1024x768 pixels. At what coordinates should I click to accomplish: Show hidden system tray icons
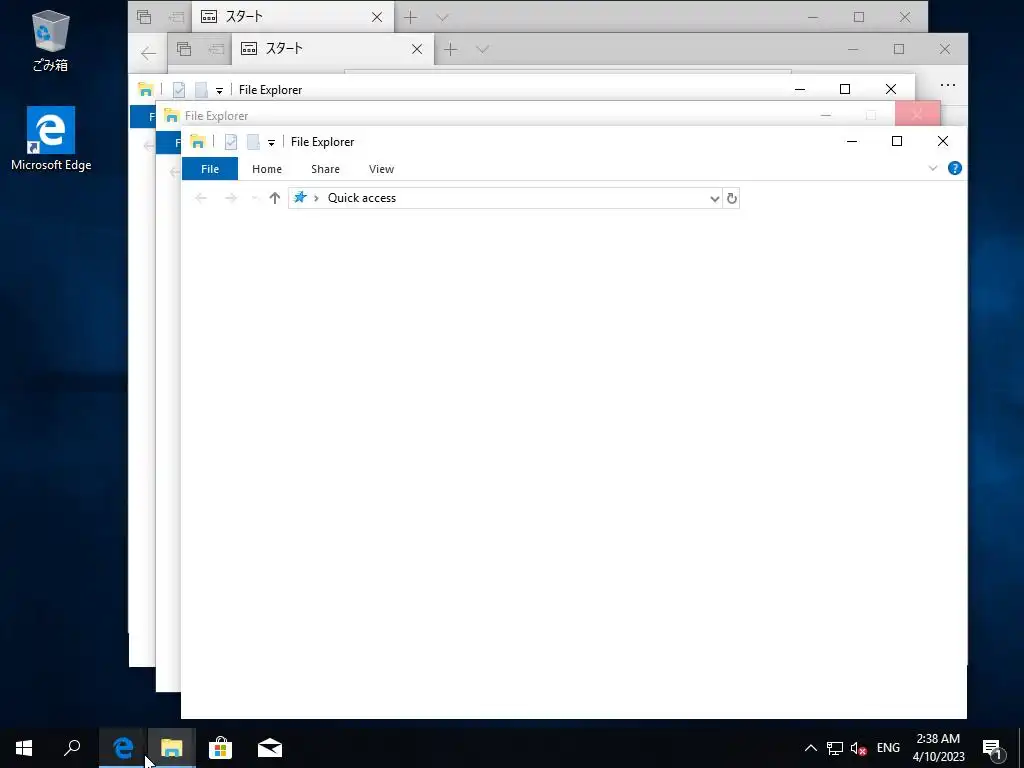810,748
